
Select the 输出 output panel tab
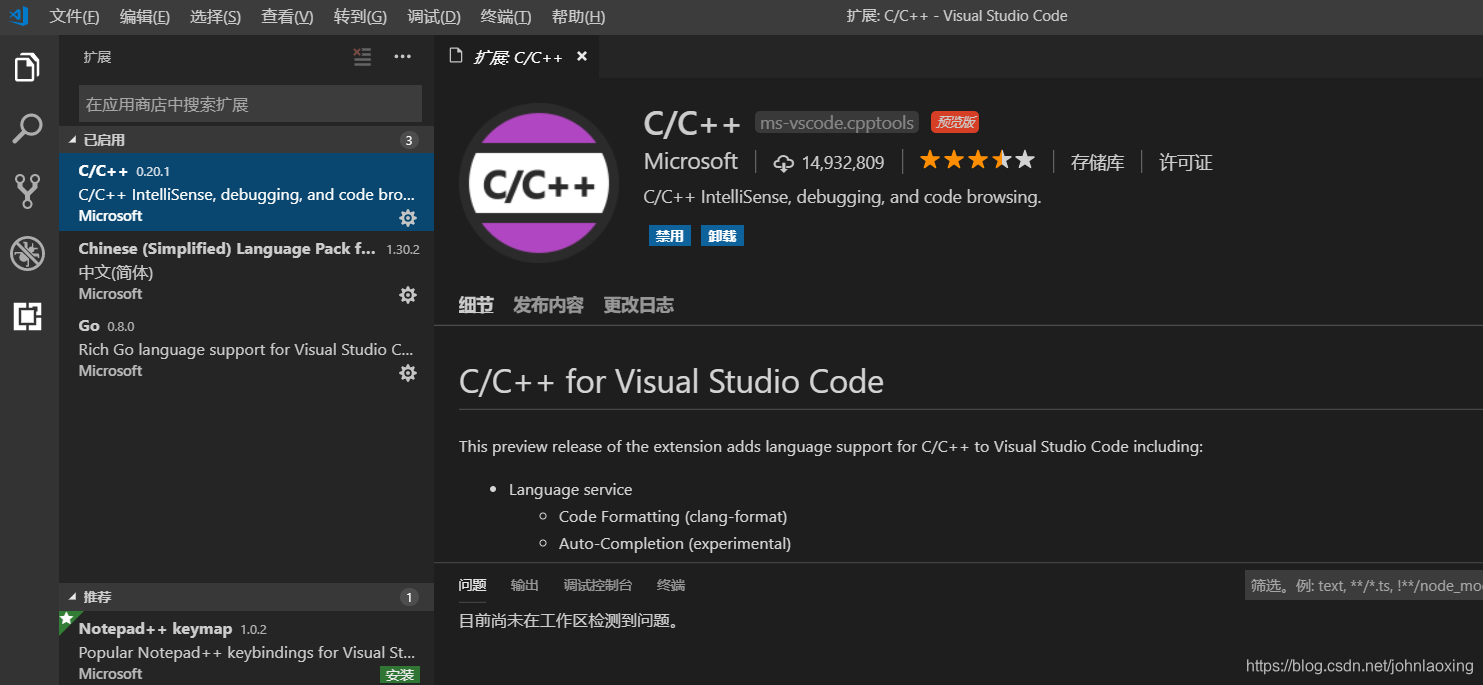[x=524, y=585]
